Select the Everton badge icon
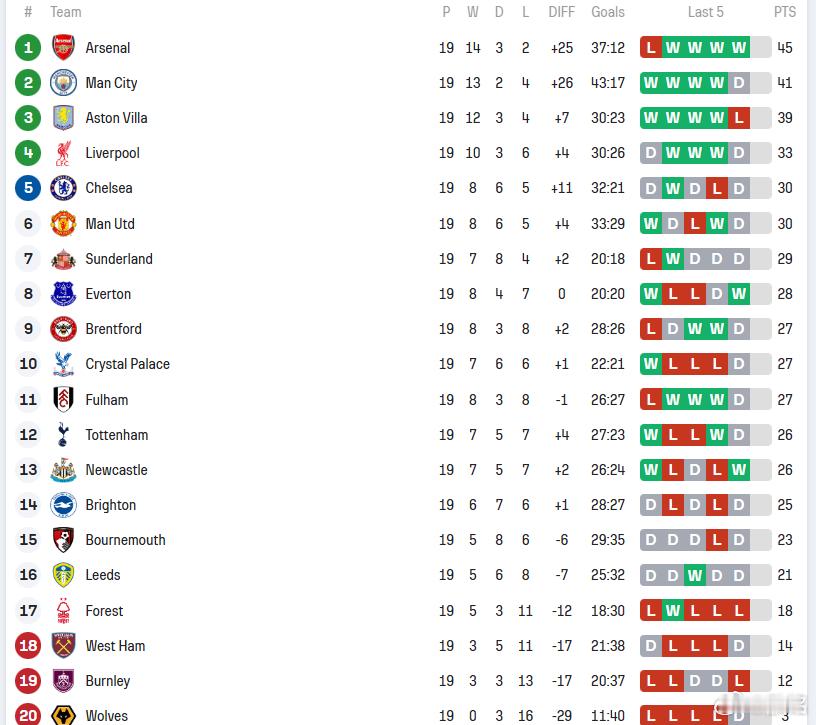Viewport: 816px width, 725px height. 63,294
